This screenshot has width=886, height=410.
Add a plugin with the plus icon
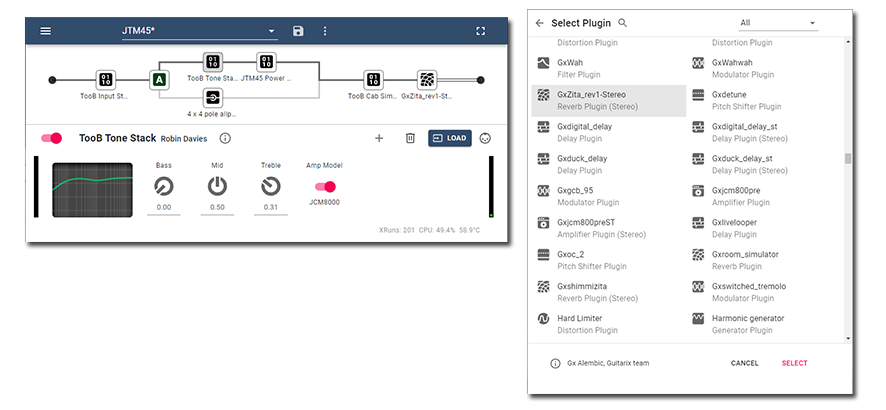(x=379, y=138)
